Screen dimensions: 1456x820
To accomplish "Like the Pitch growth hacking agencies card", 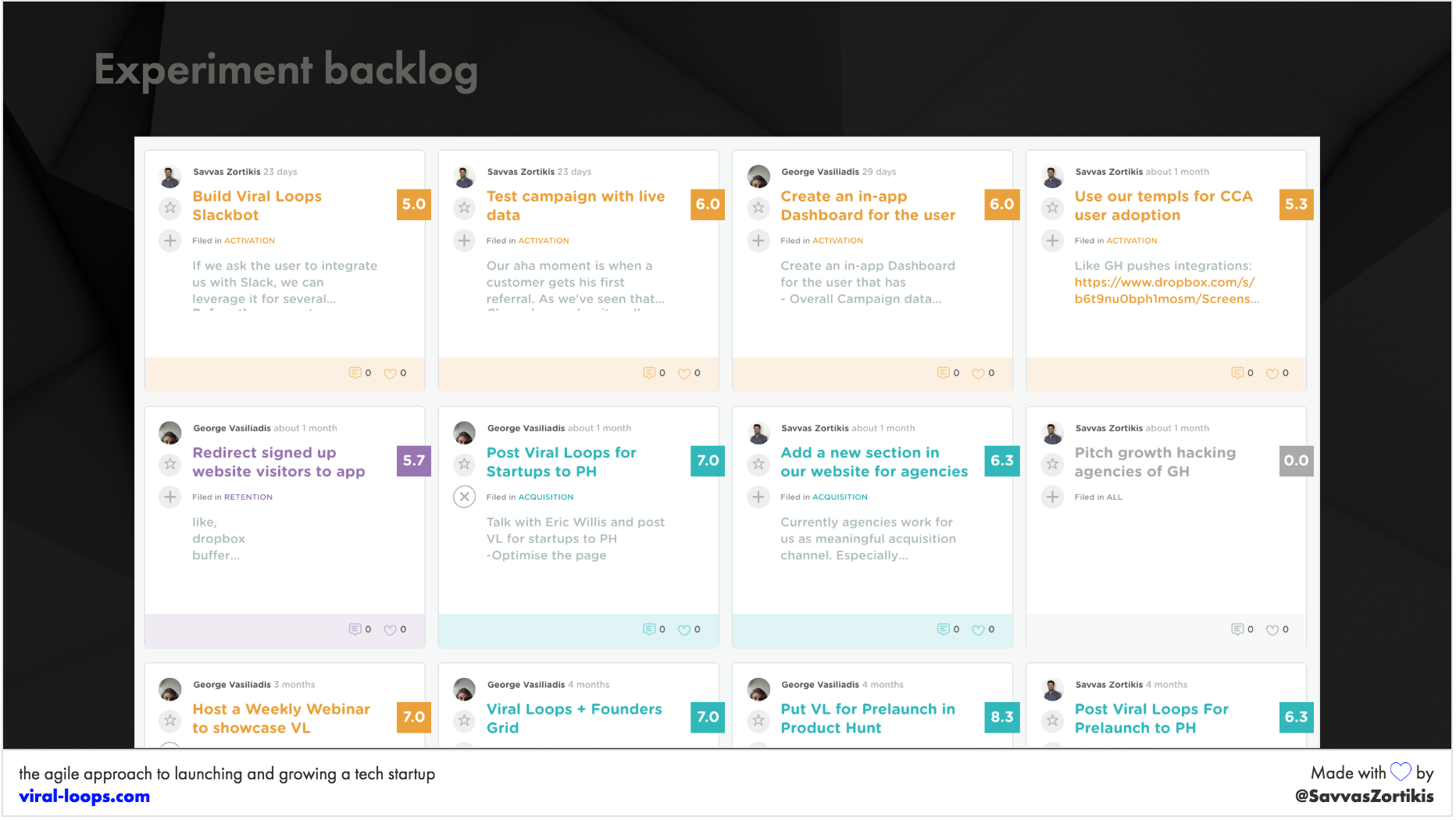I will coord(1277,629).
